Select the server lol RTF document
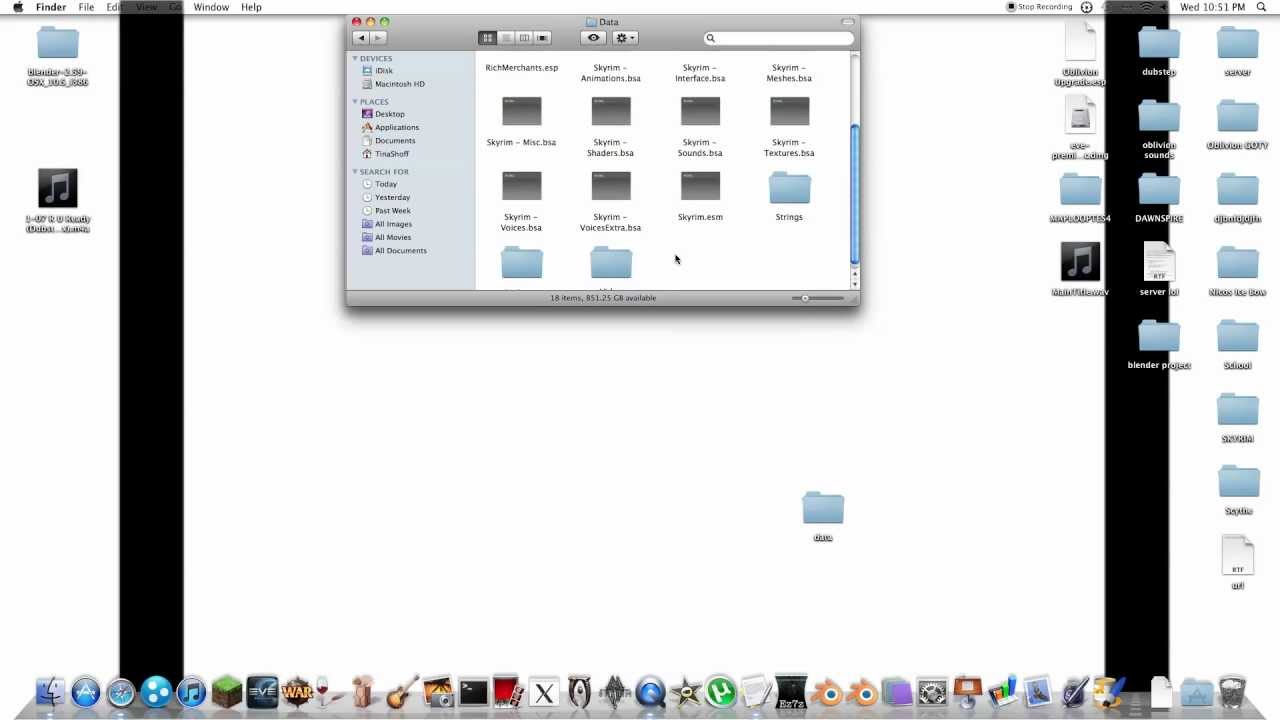 (x=1159, y=263)
